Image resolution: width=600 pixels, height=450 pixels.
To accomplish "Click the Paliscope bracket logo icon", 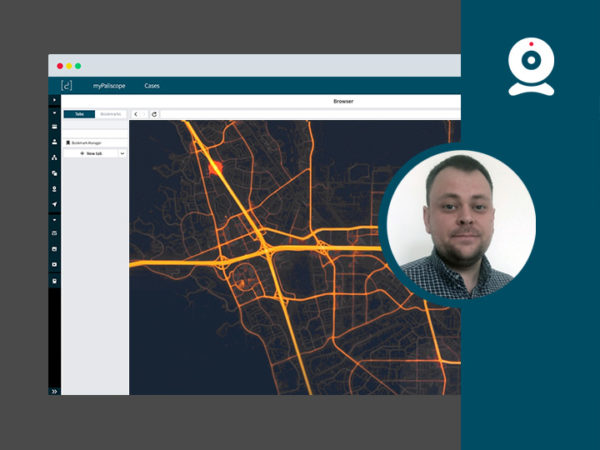I will pos(66,86).
